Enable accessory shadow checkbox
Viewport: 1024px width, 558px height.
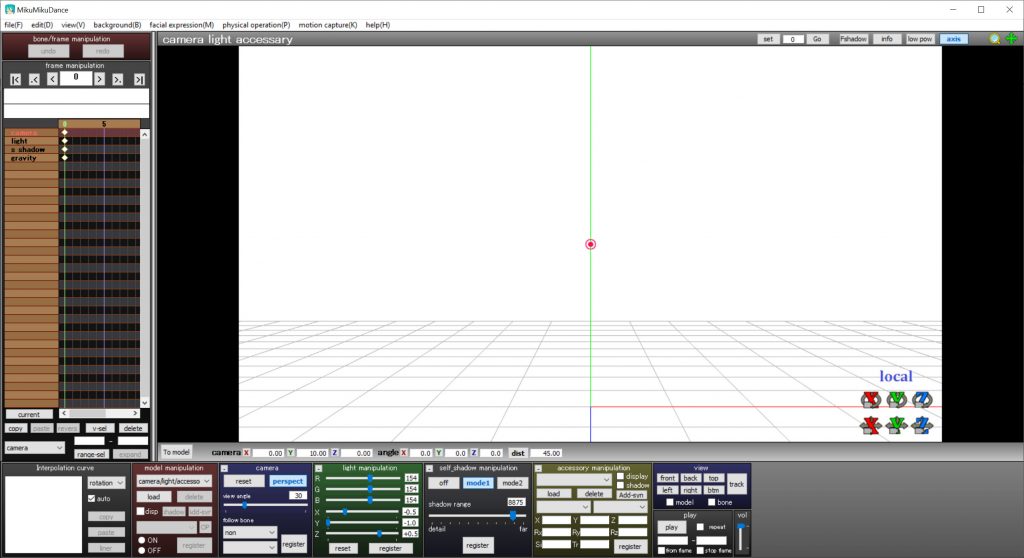620,485
